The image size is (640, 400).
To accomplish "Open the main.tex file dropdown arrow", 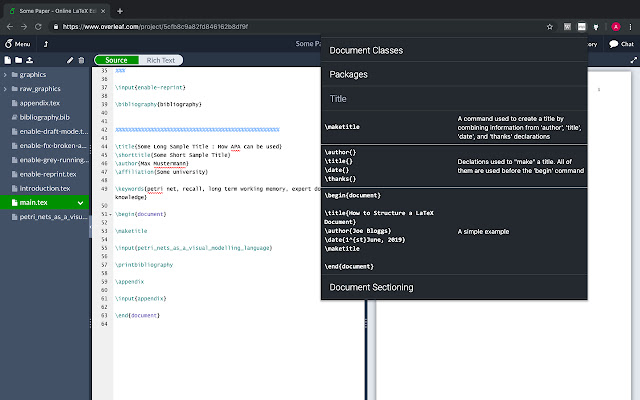I will [x=80, y=202].
